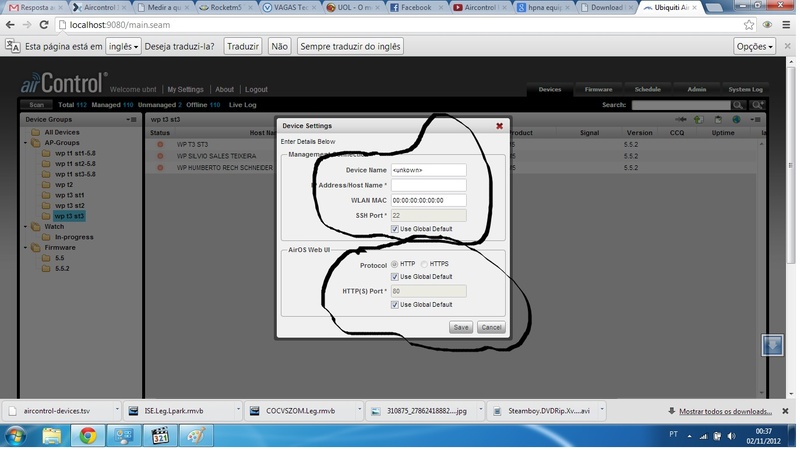Viewport: 800px width, 450px height.
Task: Click the Device Name input field
Action: (x=431, y=171)
